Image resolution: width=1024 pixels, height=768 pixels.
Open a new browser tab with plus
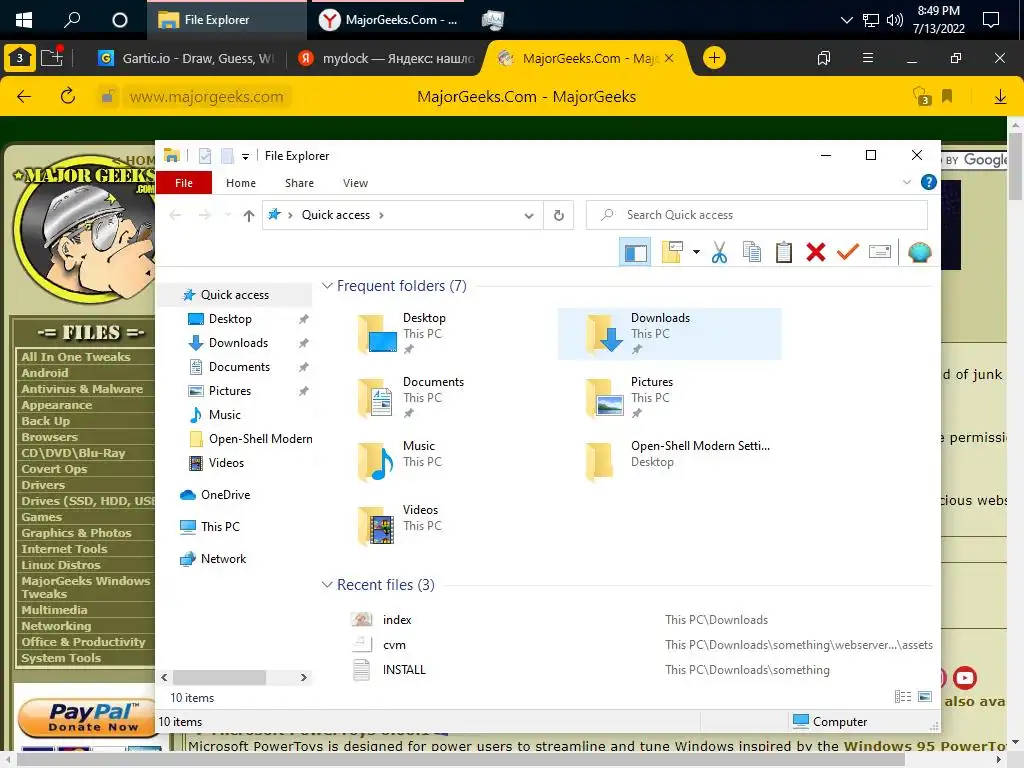tap(714, 58)
